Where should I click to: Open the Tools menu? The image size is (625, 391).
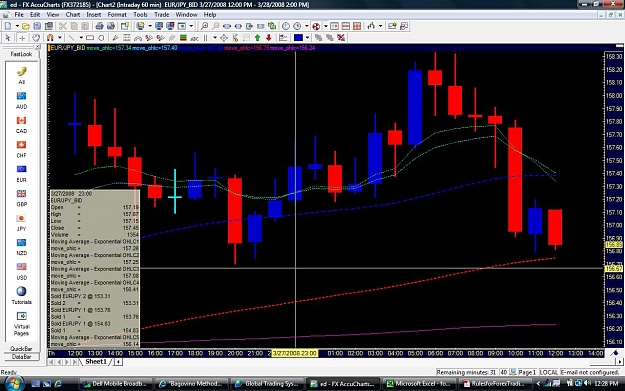pos(140,15)
